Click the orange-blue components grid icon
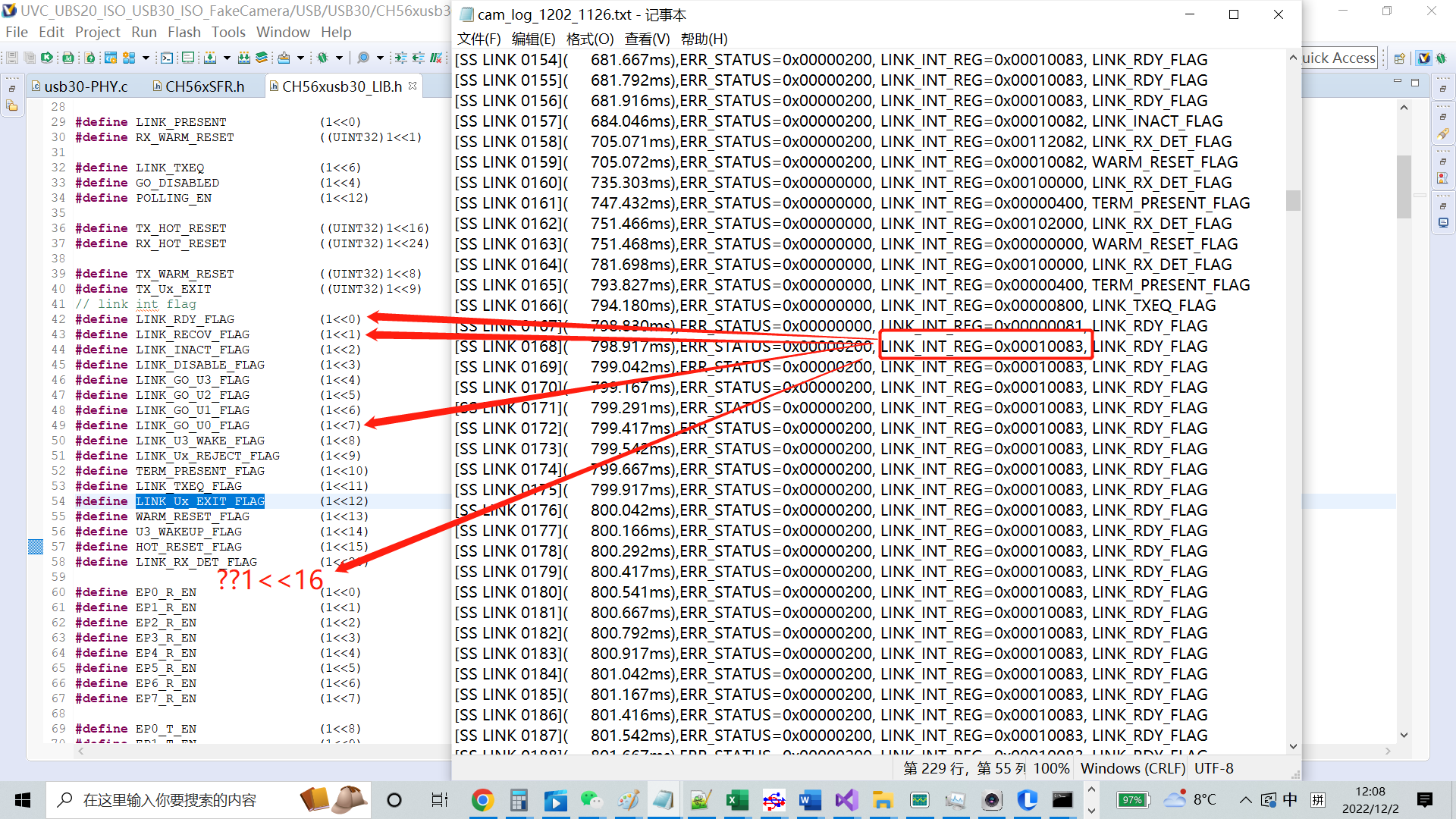This screenshot has width=1456, height=819. tap(129, 58)
